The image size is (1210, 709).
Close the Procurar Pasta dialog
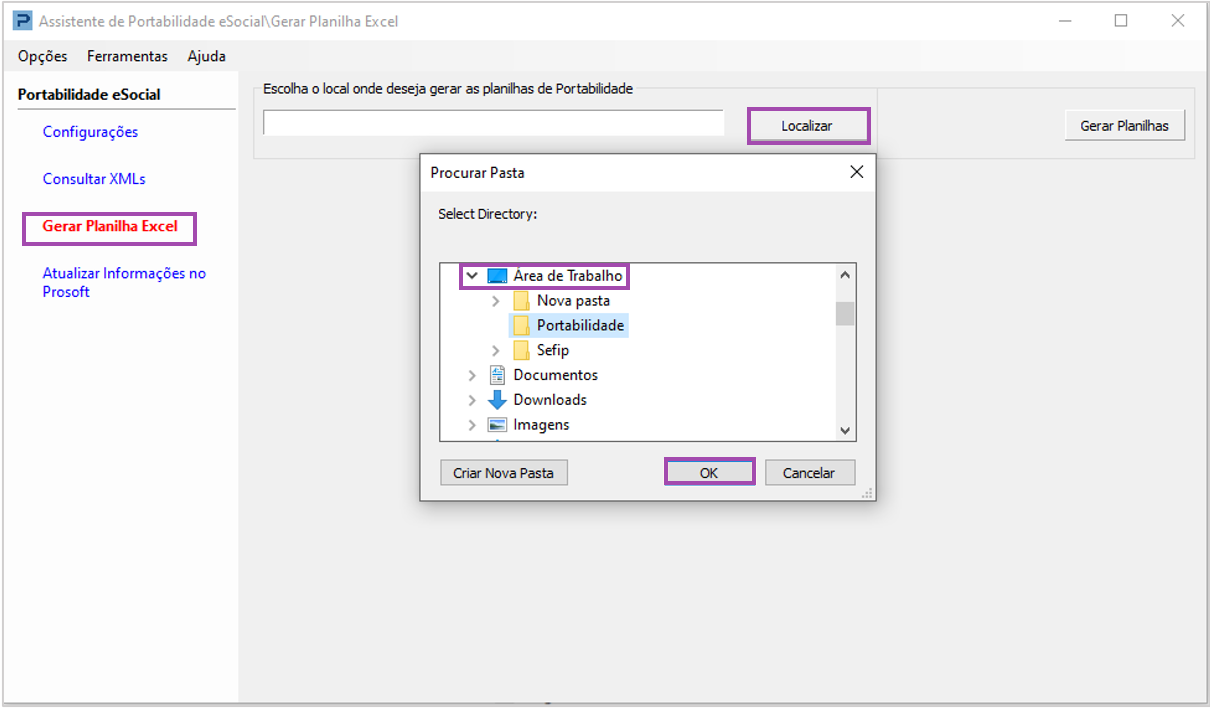pyautogui.click(x=856, y=172)
